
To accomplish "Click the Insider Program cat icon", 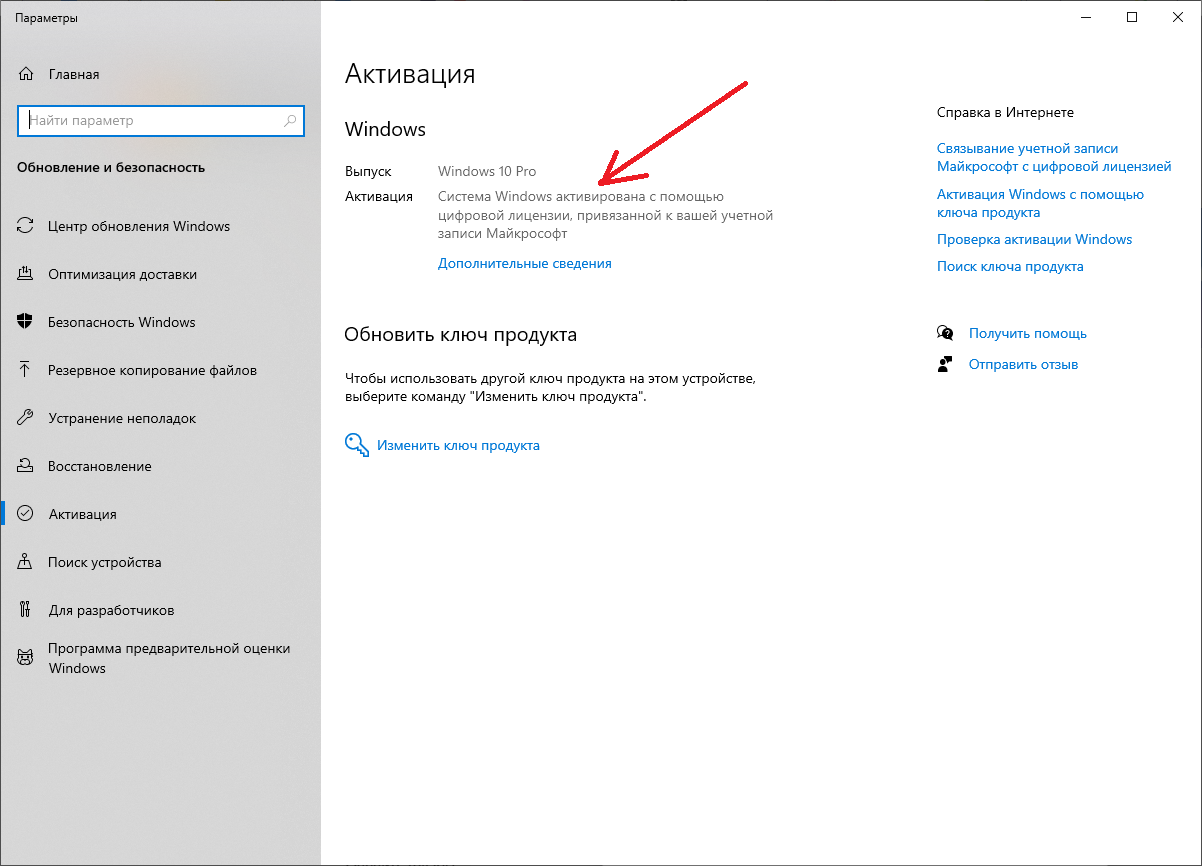I will (26, 658).
